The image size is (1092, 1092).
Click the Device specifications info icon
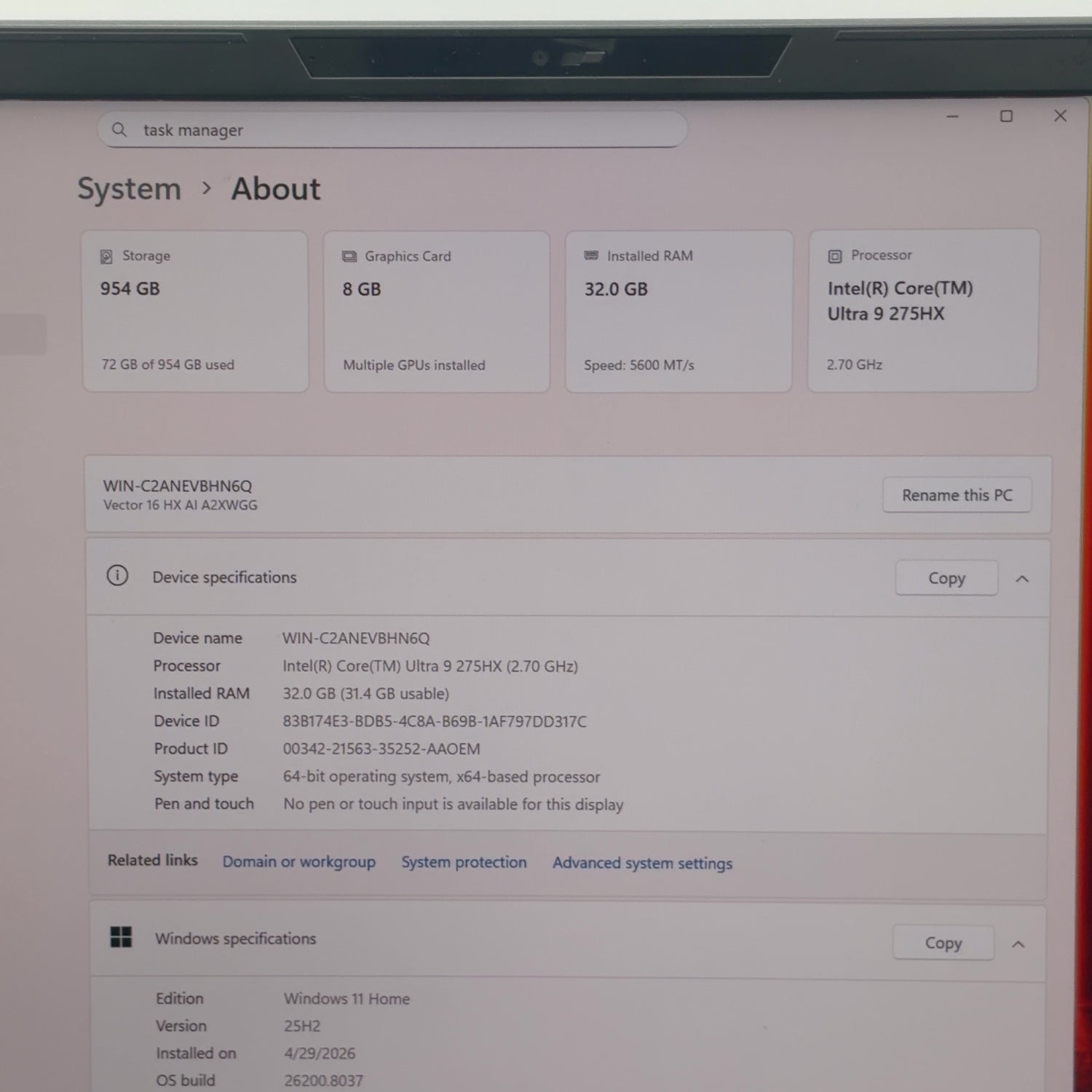117,576
